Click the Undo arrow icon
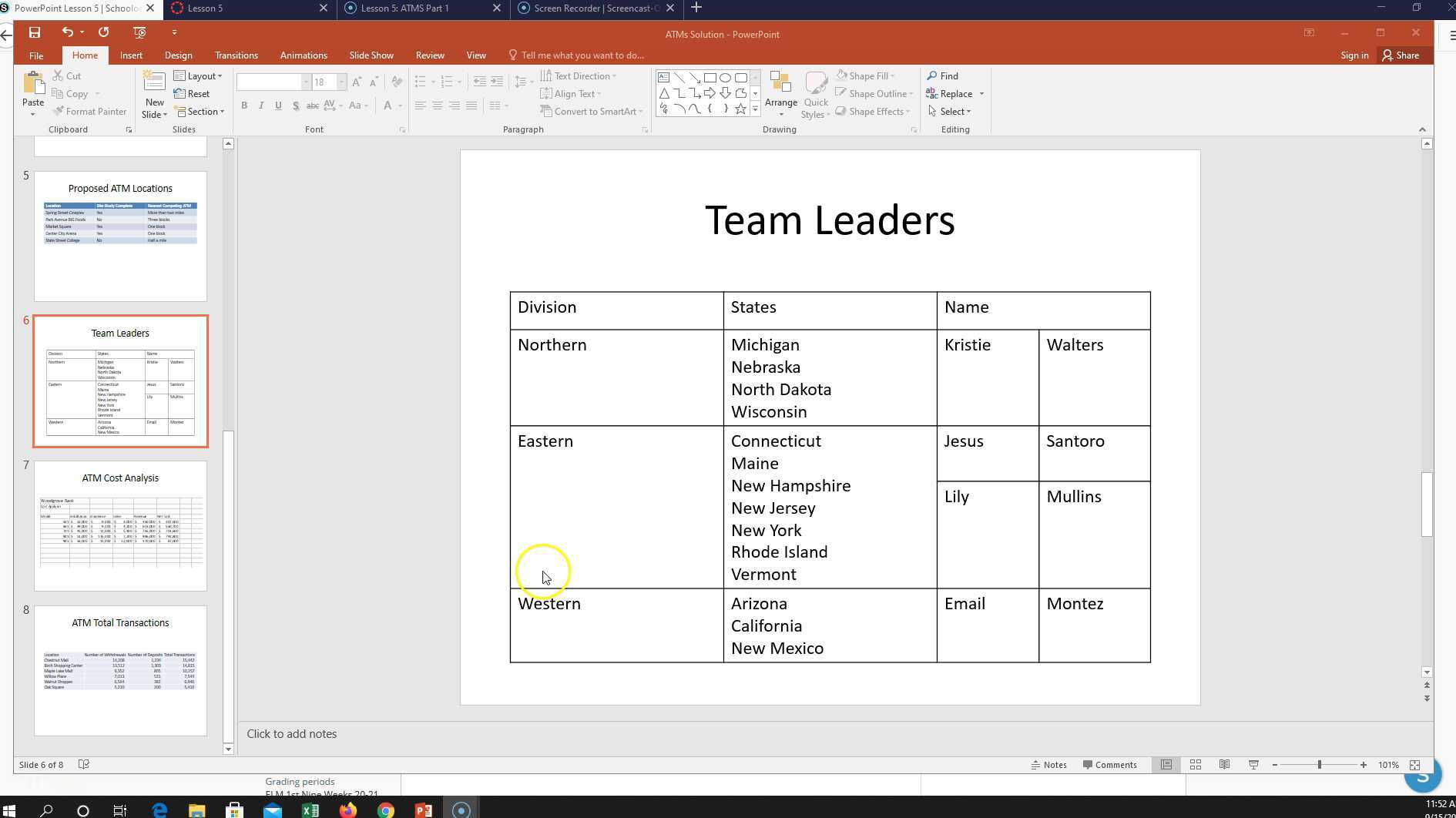This screenshot has width=1456, height=818. coord(68,32)
